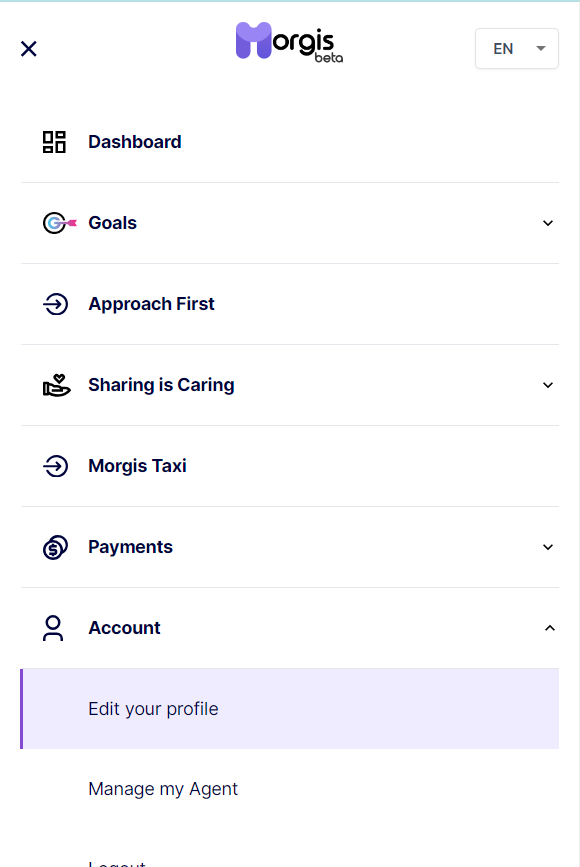The height and width of the screenshot is (867, 580).
Task: Select the Goals menu label
Action: [x=113, y=223]
